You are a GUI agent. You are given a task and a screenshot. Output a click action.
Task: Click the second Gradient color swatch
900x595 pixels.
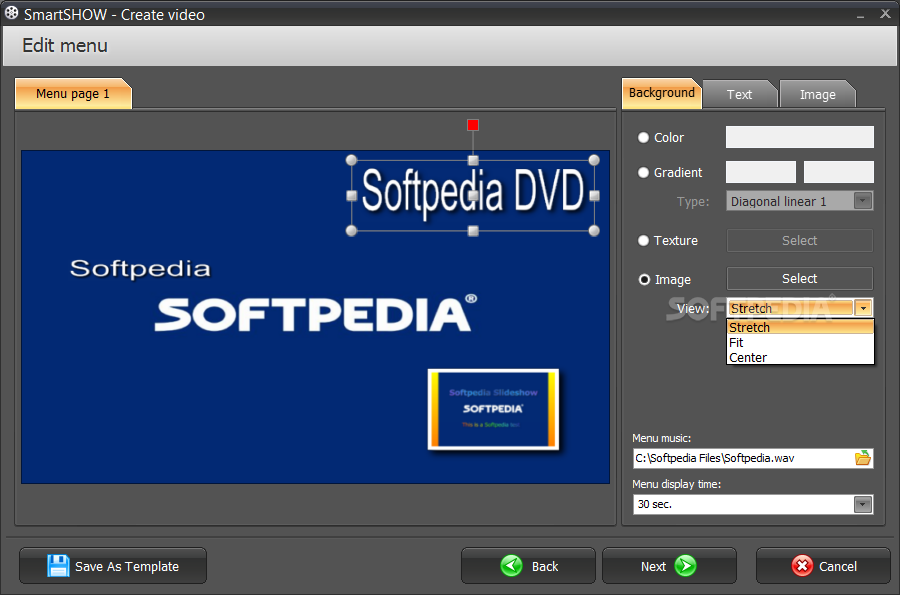[839, 172]
